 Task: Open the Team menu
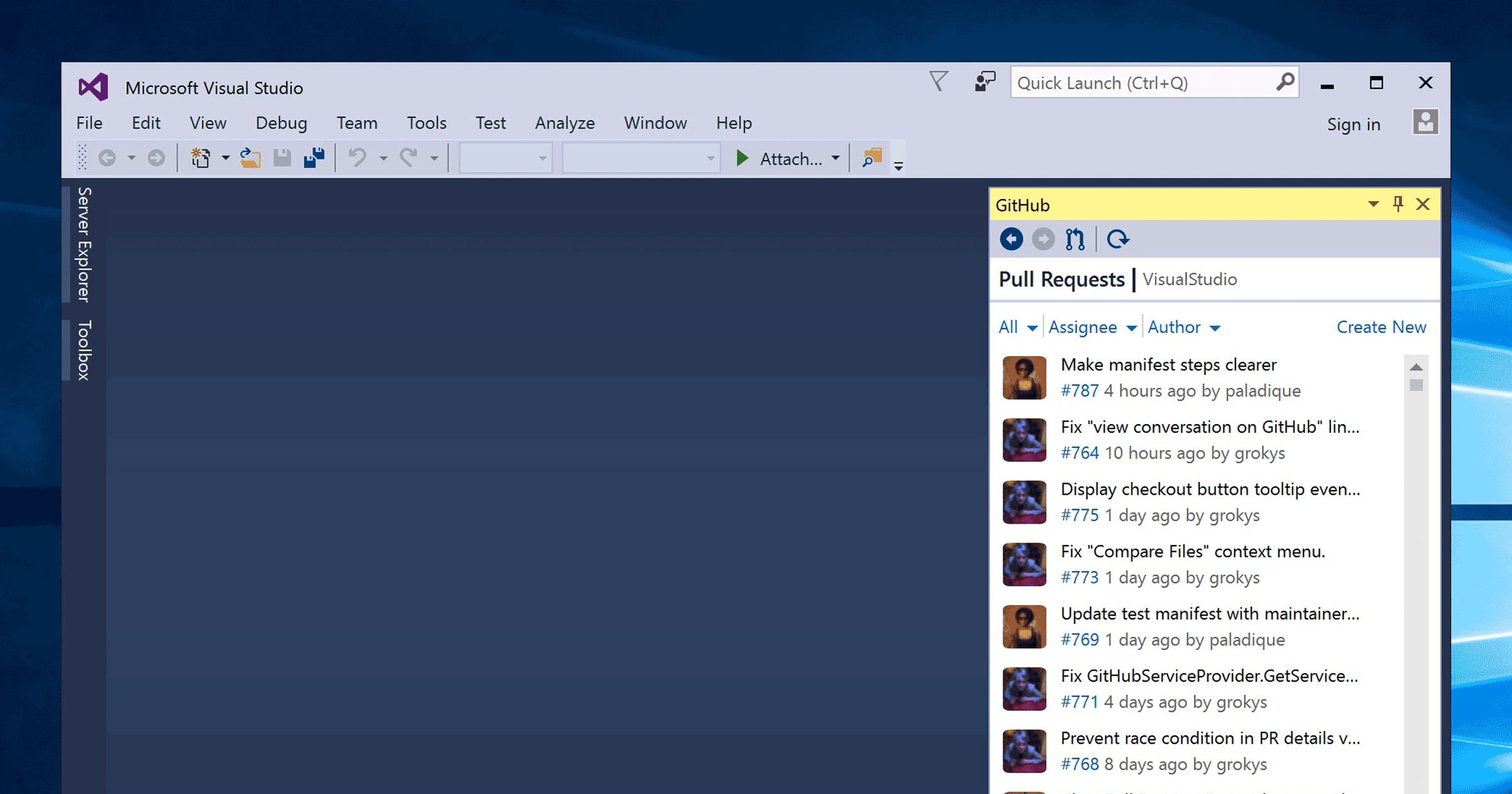[x=357, y=123]
